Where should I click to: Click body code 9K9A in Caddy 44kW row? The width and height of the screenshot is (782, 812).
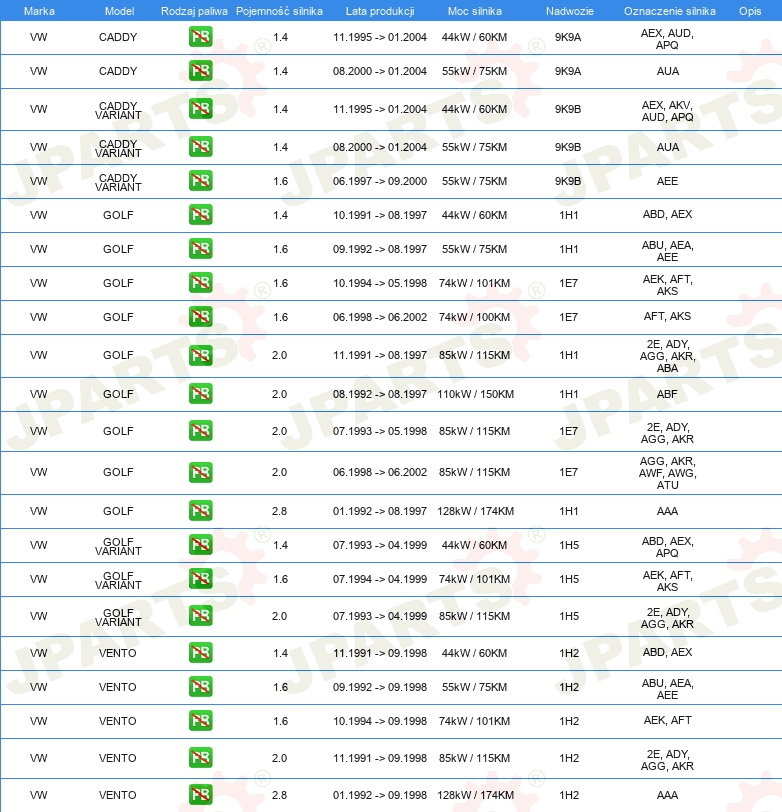pyautogui.click(x=568, y=37)
